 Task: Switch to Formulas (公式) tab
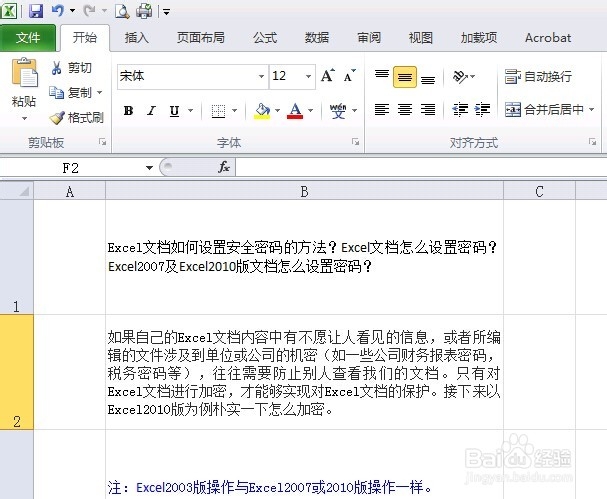coord(265,38)
